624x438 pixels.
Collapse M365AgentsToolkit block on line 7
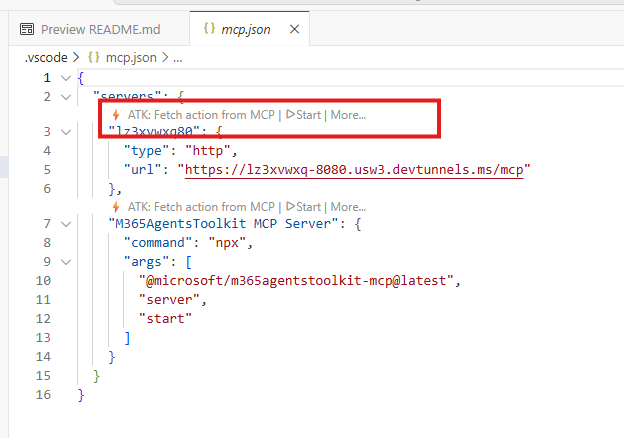coord(66,224)
